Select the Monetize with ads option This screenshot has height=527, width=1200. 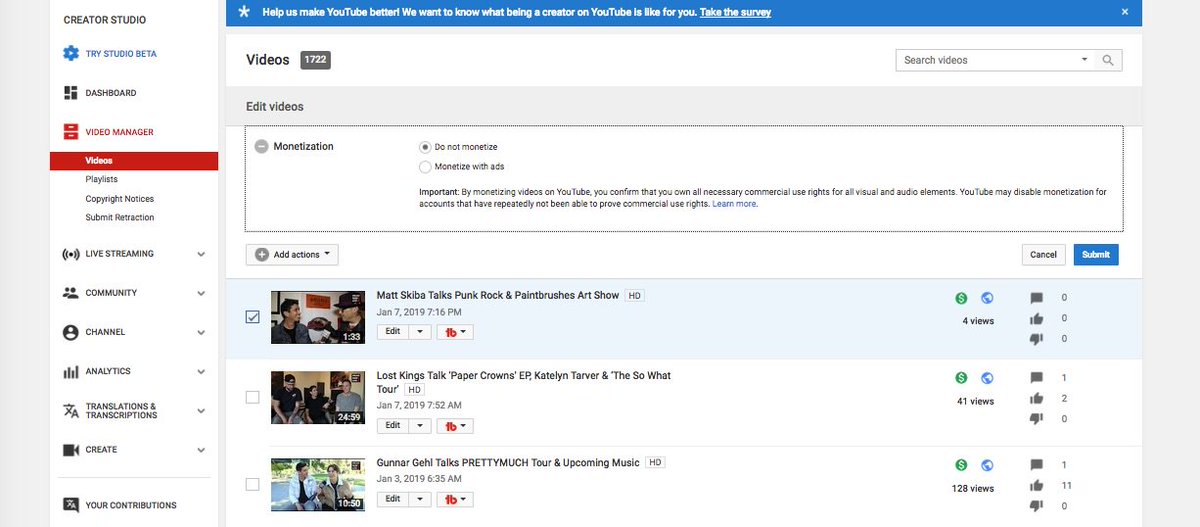(x=425, y=167)
